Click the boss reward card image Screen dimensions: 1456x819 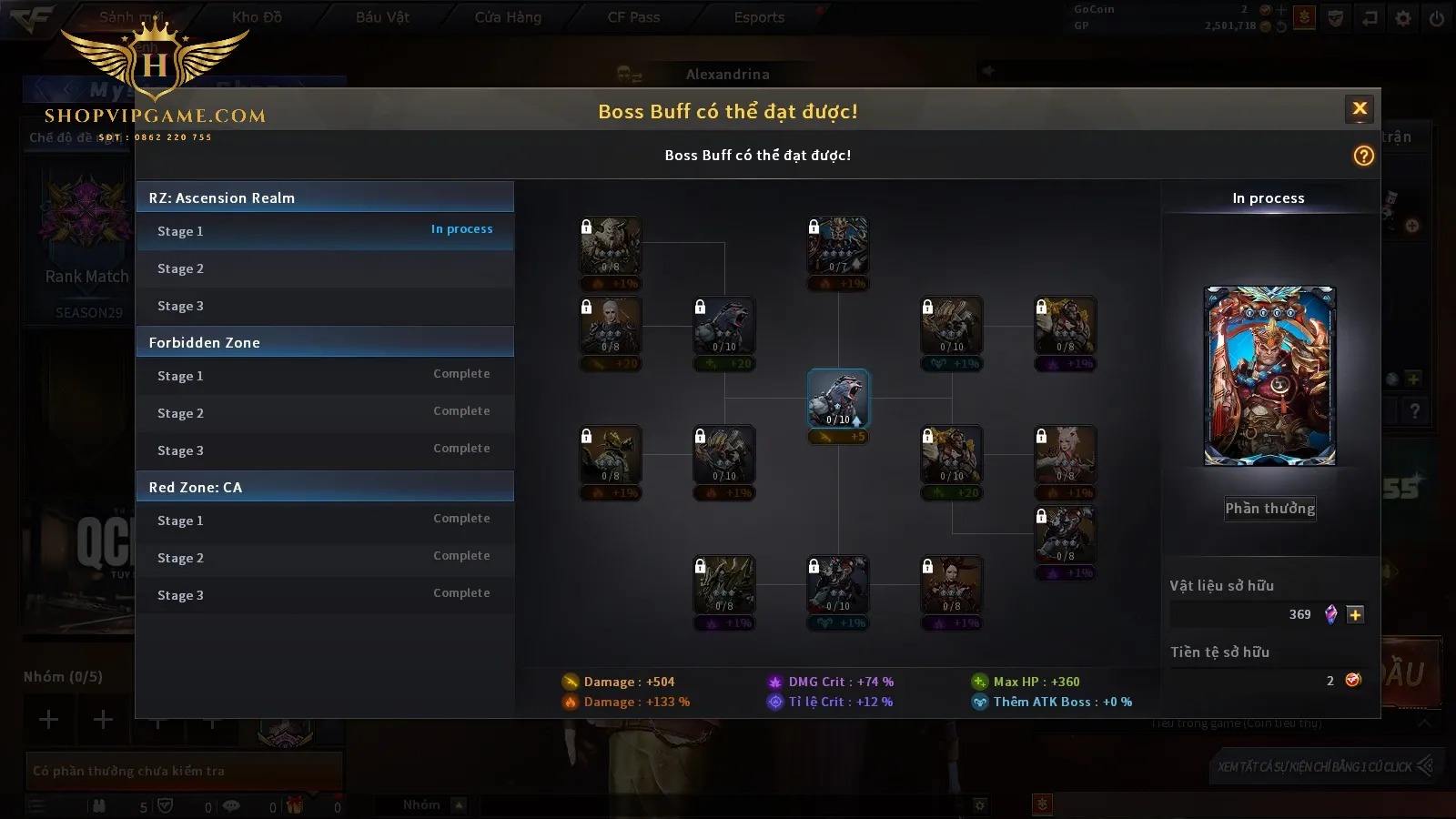click(1269, 376)
